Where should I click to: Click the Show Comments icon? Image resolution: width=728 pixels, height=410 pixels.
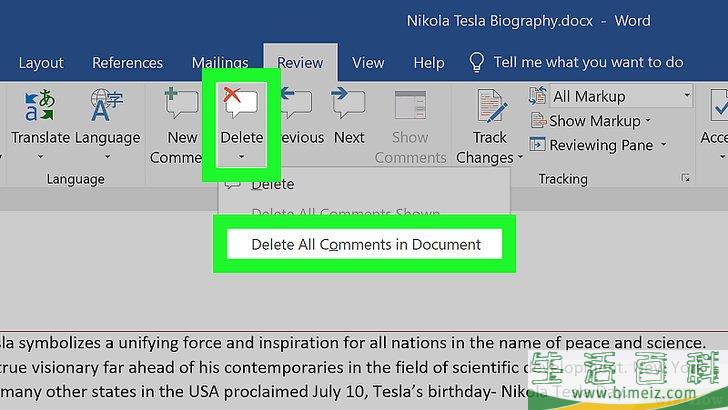pyautogui.click(x=410, y=105)
